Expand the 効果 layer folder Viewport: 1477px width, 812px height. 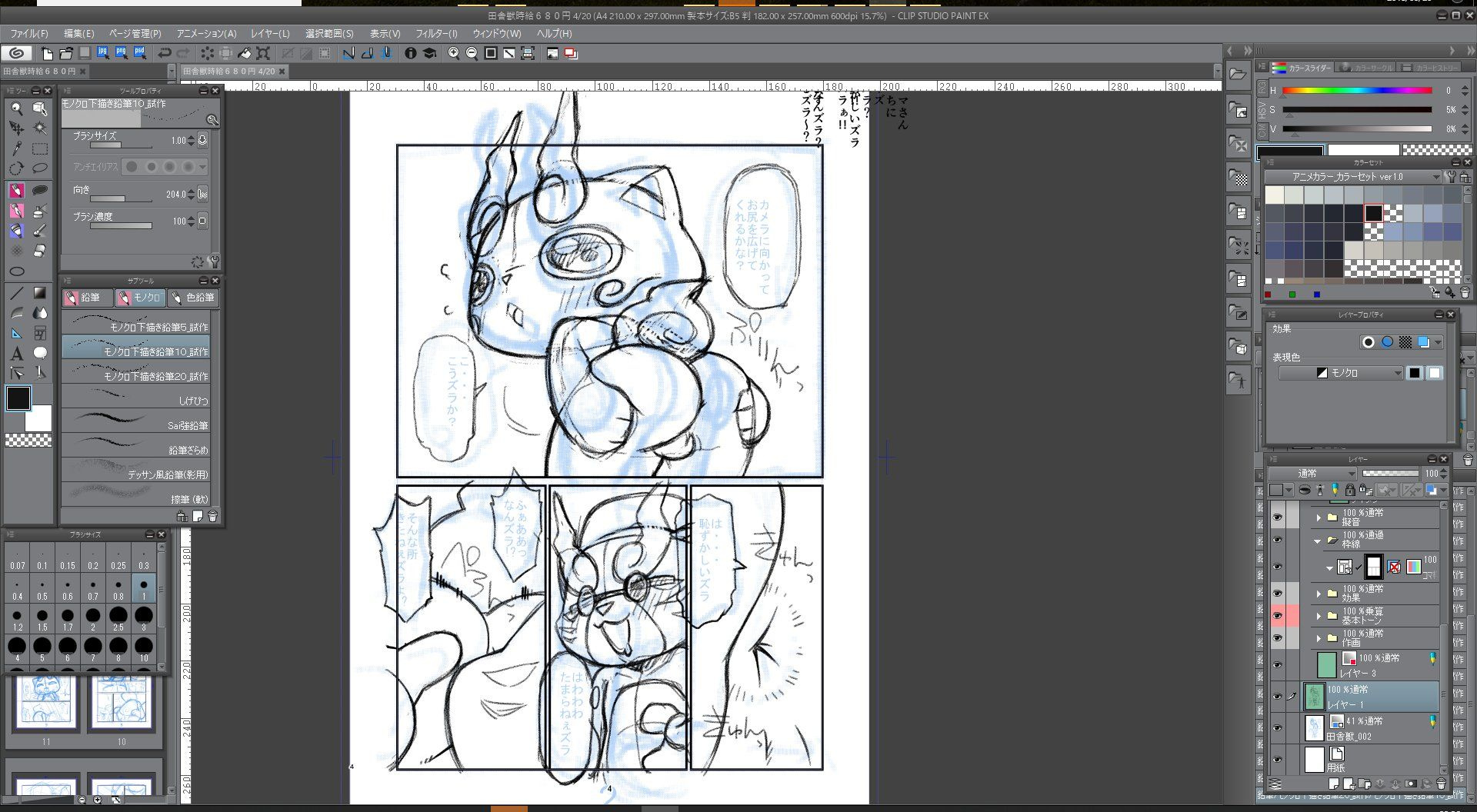pyautogui.click(x=1319, y=594)
